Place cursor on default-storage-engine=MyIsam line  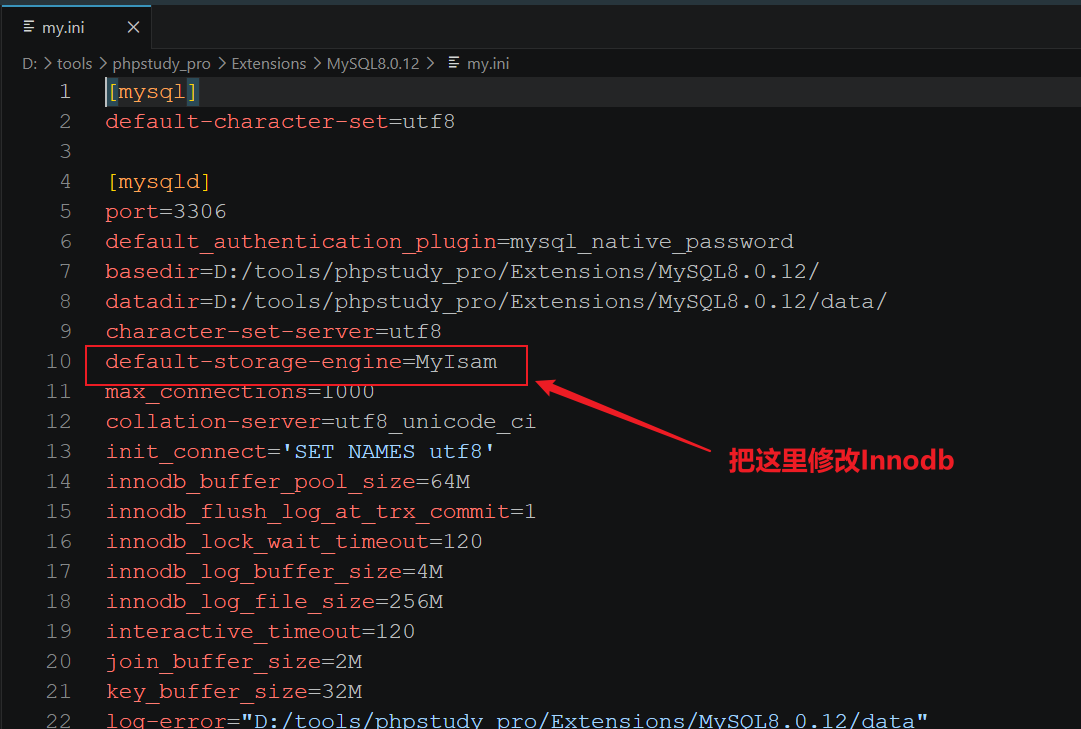(x=301, y=361)
